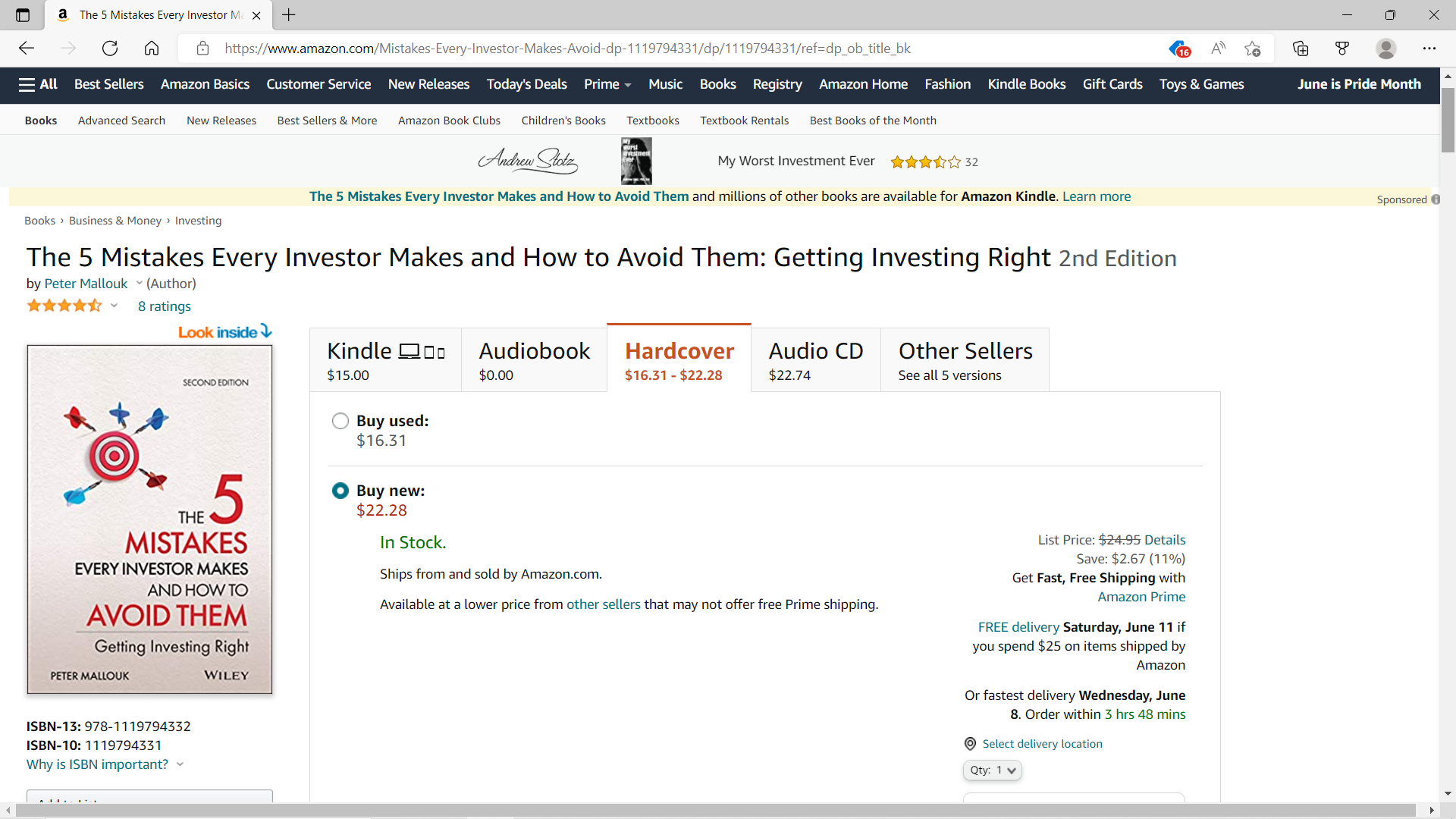Image resolution: width=1456 pixels, height=819 pixels.
Task: Go to browser home page icon
Action: pyautogui.click(x=152, y=49)
